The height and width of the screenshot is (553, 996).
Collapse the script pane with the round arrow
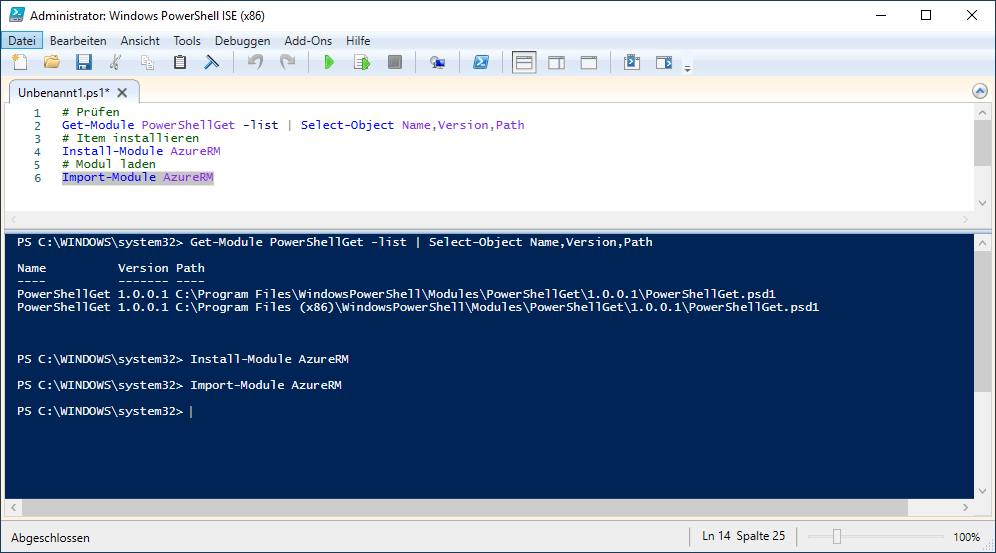[980, 92]
